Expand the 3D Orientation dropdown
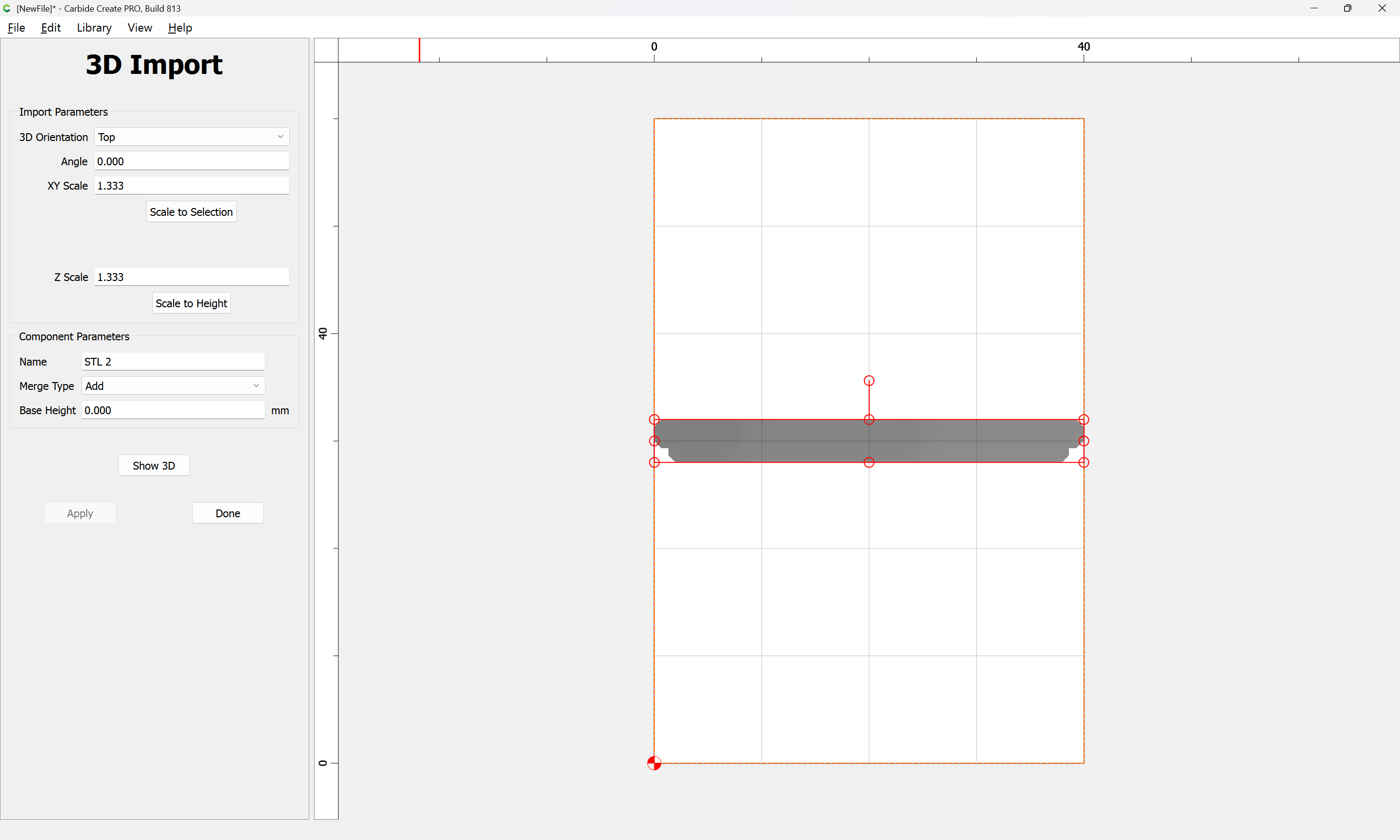1400x840 pixels. [x=191, y=137]
